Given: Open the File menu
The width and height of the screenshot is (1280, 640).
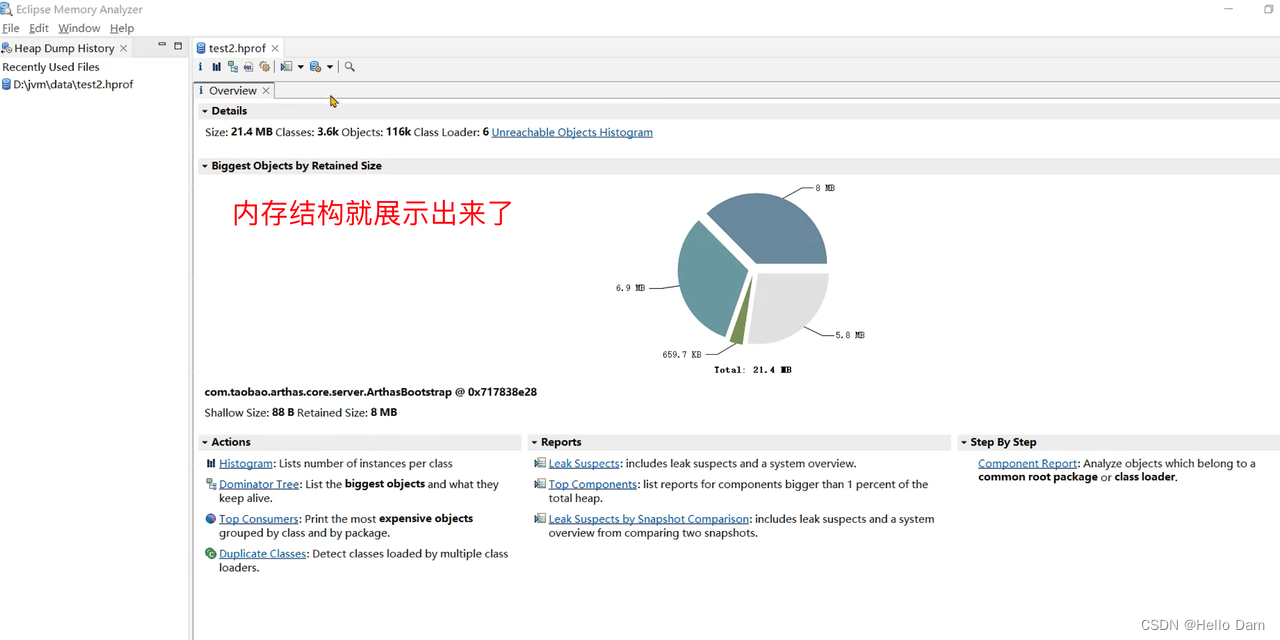Looking at the screenshot, I should point(11,28).
